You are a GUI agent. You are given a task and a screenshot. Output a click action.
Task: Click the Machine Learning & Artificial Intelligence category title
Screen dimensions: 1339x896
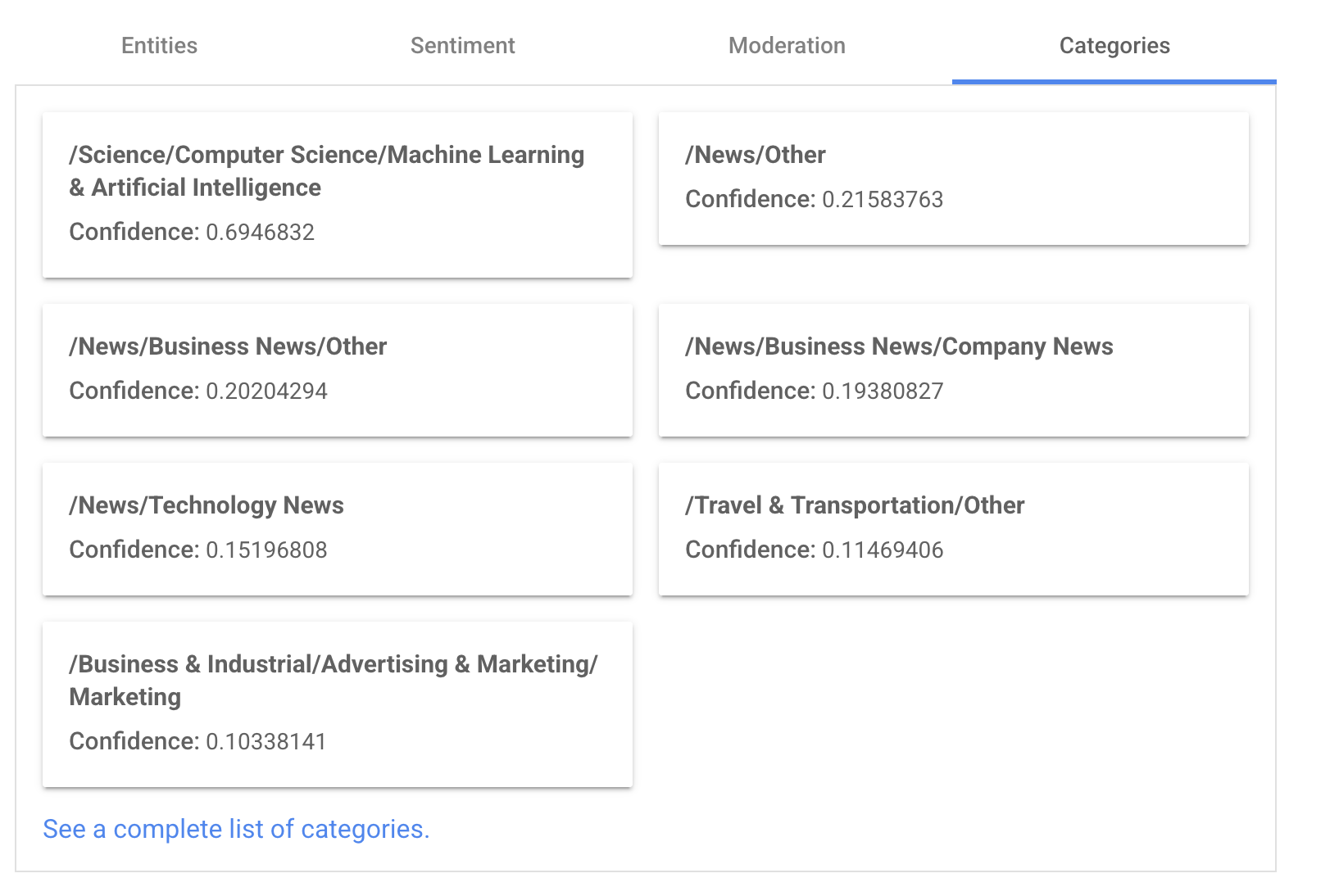(x=326, y=170)
